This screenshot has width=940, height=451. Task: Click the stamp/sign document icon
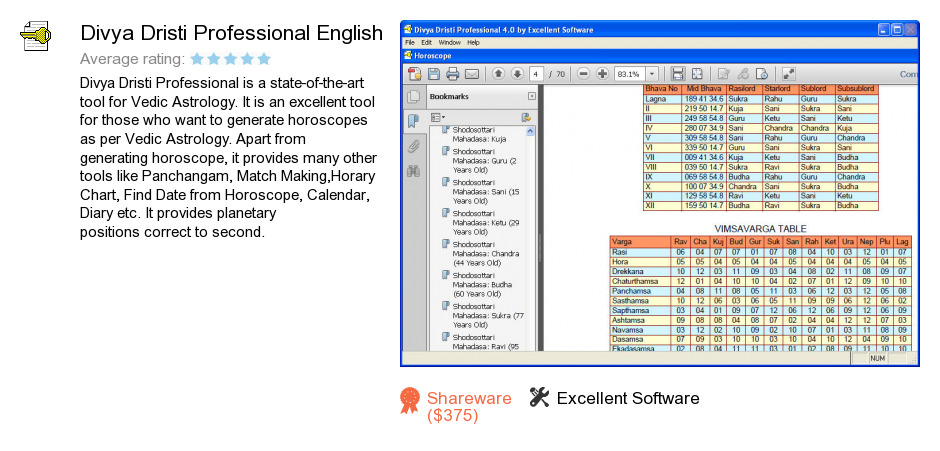pyautogui.click(x=762, y=74)
